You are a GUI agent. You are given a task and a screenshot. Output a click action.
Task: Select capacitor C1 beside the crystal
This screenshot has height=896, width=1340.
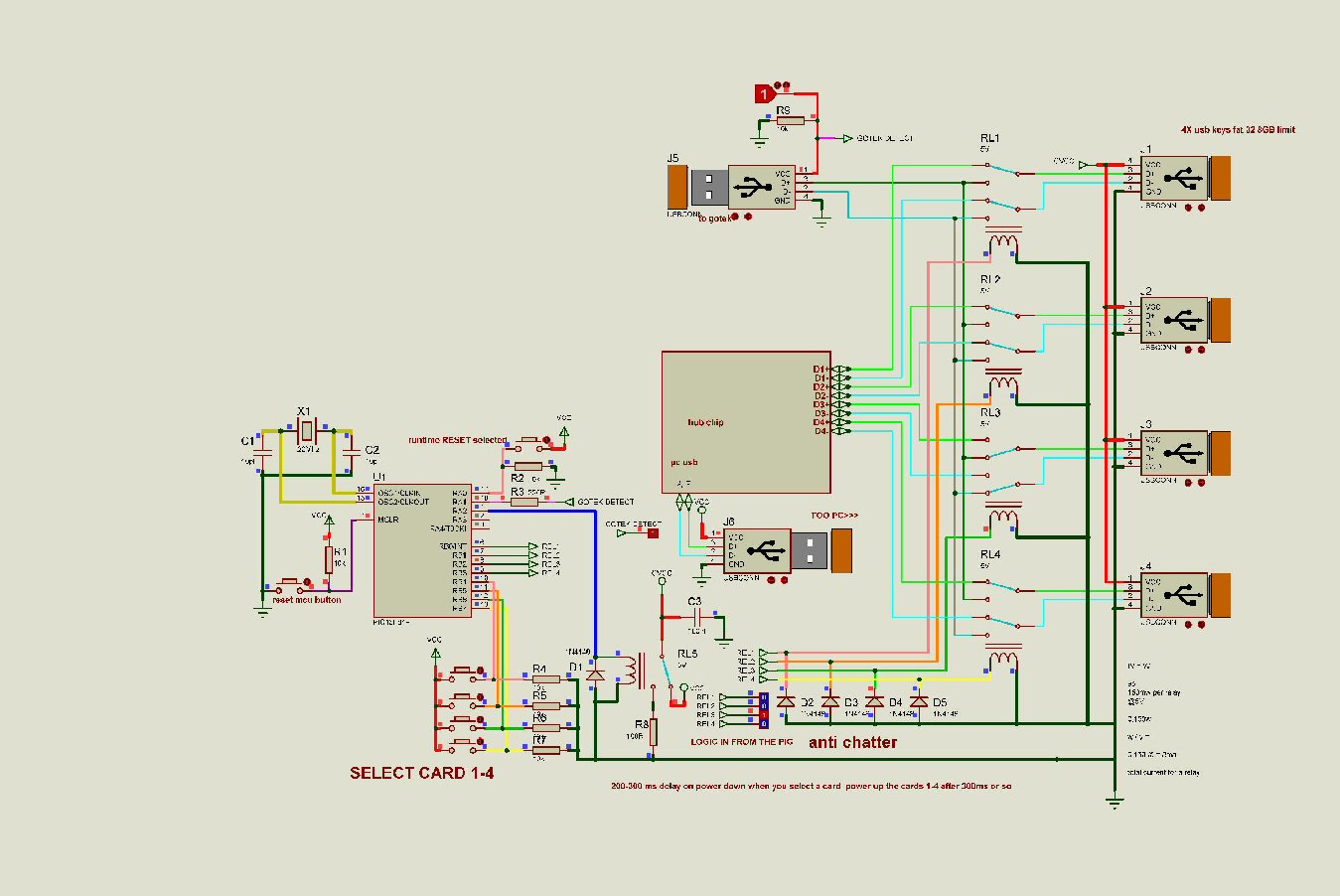262,452
